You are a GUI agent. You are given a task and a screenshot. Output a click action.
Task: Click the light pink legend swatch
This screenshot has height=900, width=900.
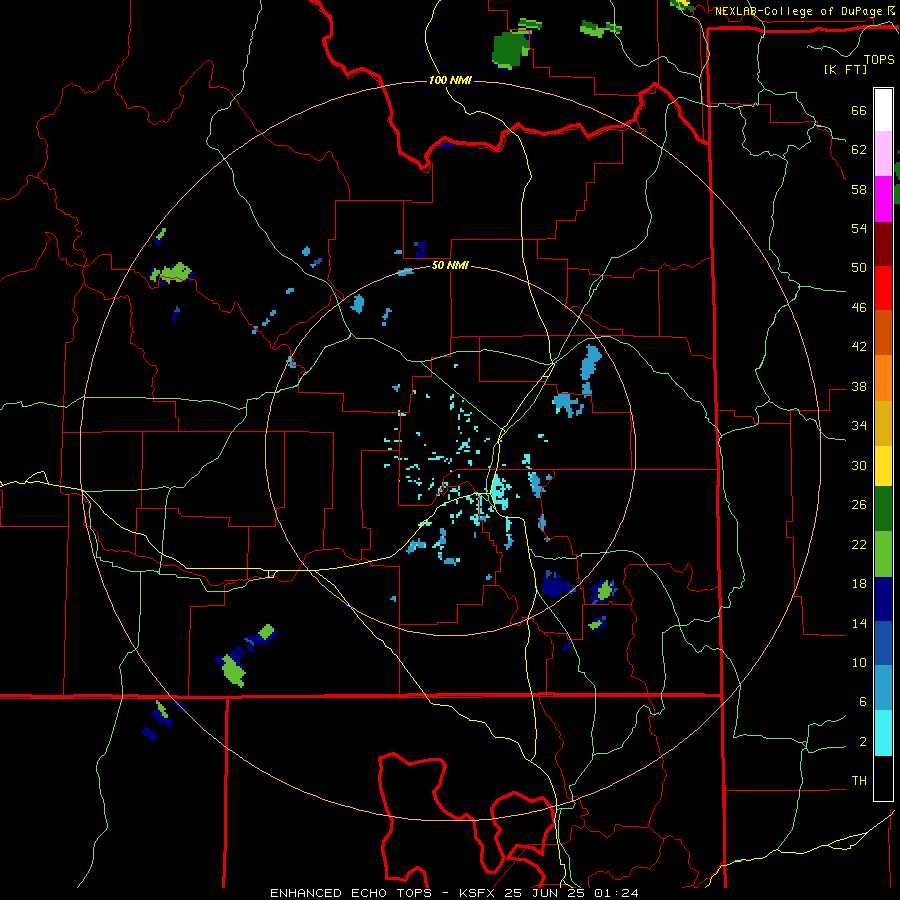tap(883, 153)
